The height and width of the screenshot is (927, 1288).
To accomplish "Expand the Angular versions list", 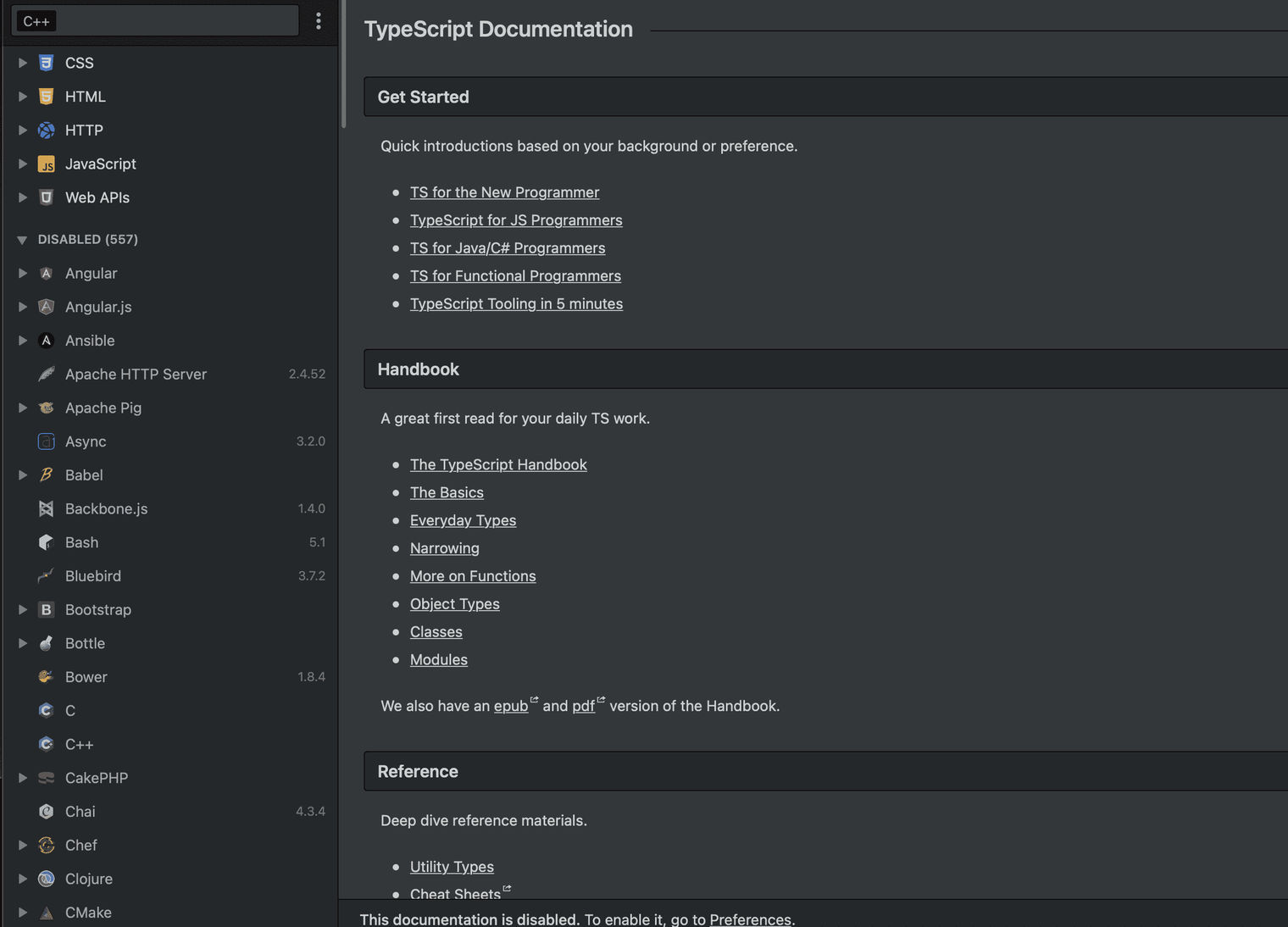I will click(23, 273).
